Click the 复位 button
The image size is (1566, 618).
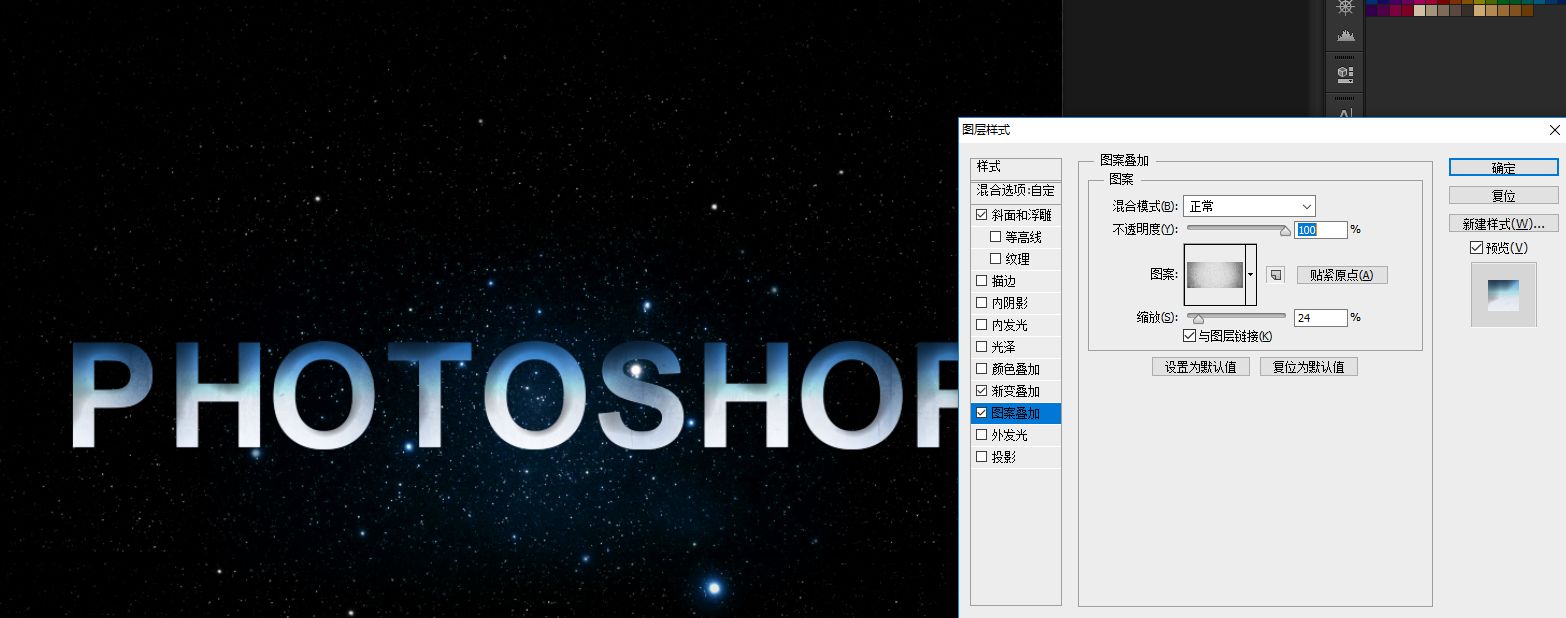point(1503,196)
